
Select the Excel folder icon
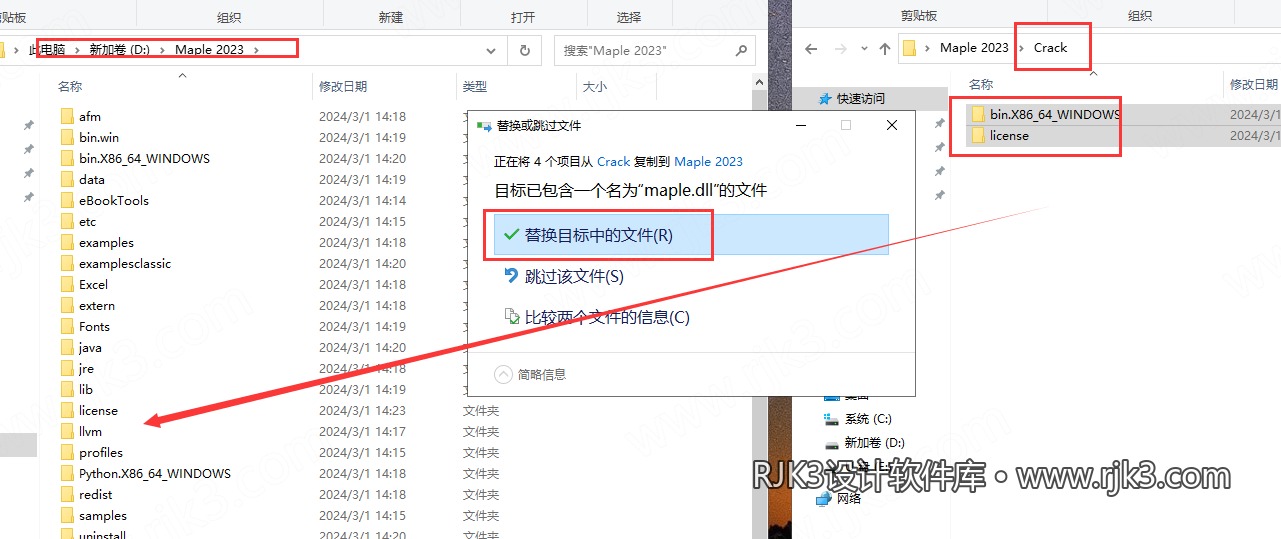coord(67,284)
